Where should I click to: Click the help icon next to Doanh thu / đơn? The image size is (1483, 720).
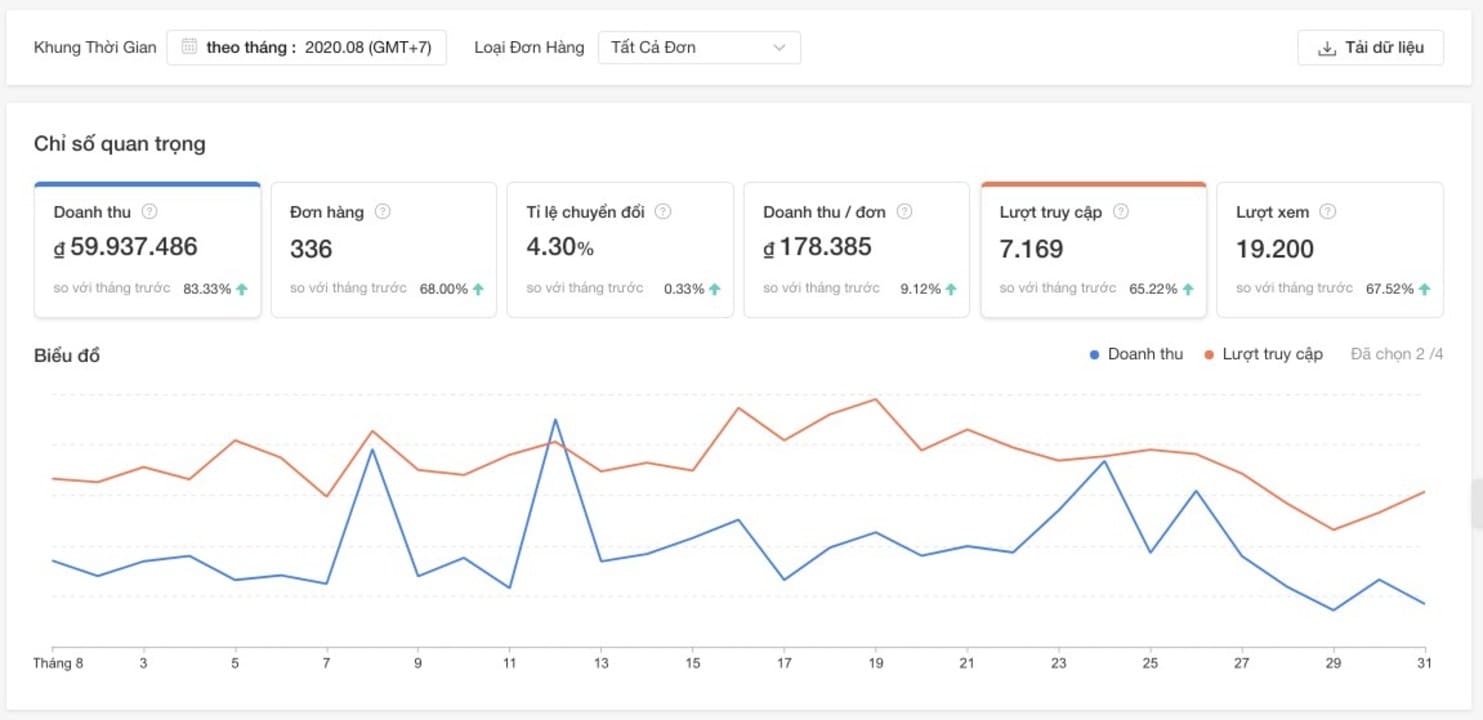[905, 212]
